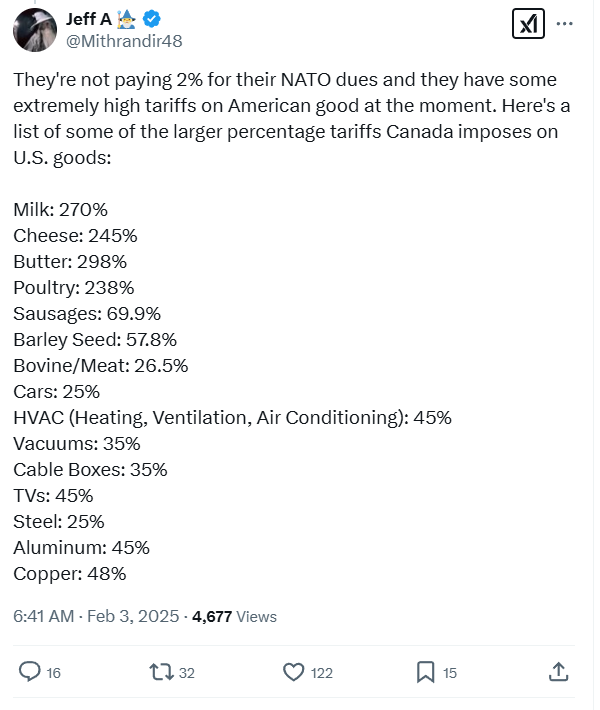The image size is (600, 710).
Task: Open the @Mithrandir48 handle link
Action: click(x=124, y=41)
